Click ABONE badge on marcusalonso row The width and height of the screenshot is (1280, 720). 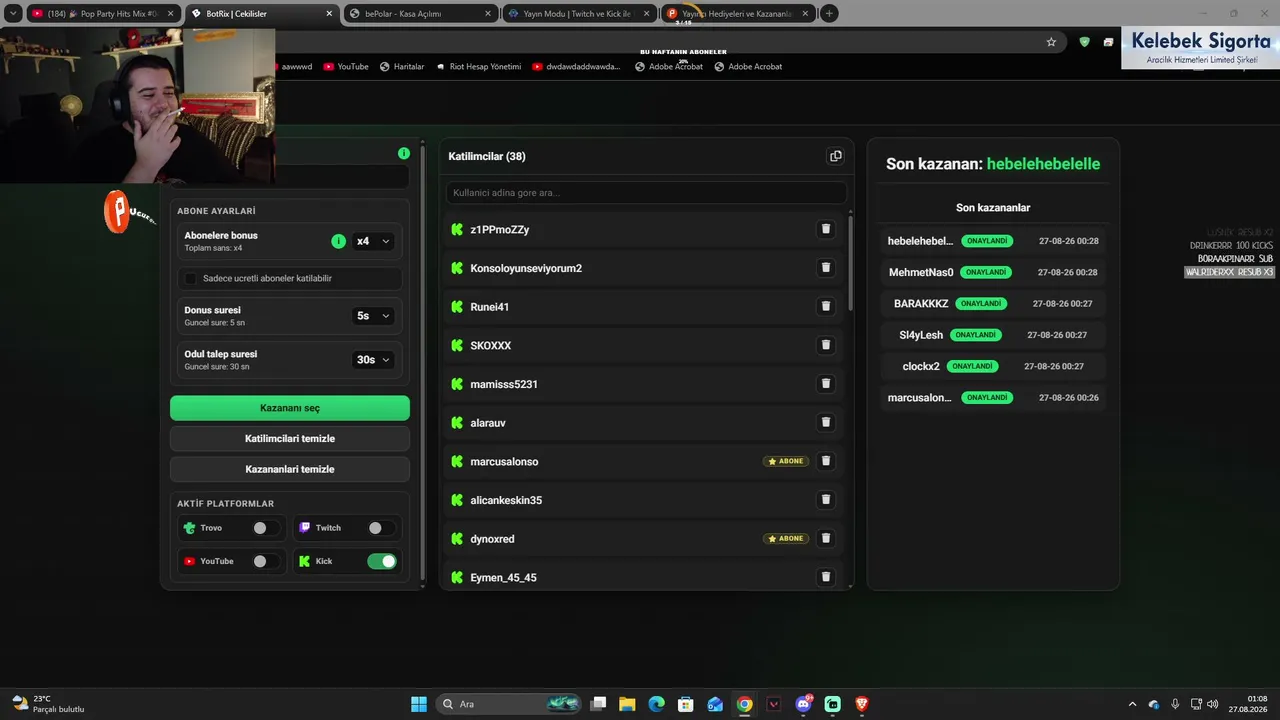pos(786,461)
